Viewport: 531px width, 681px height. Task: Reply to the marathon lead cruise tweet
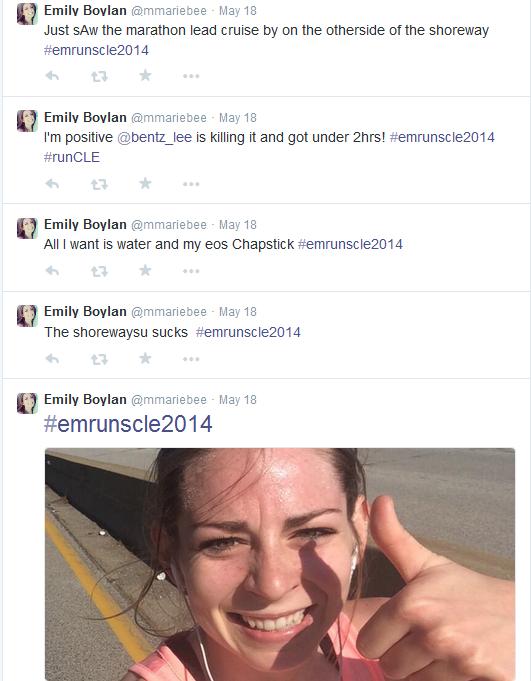pyautogui.click(x=52, y=76)
